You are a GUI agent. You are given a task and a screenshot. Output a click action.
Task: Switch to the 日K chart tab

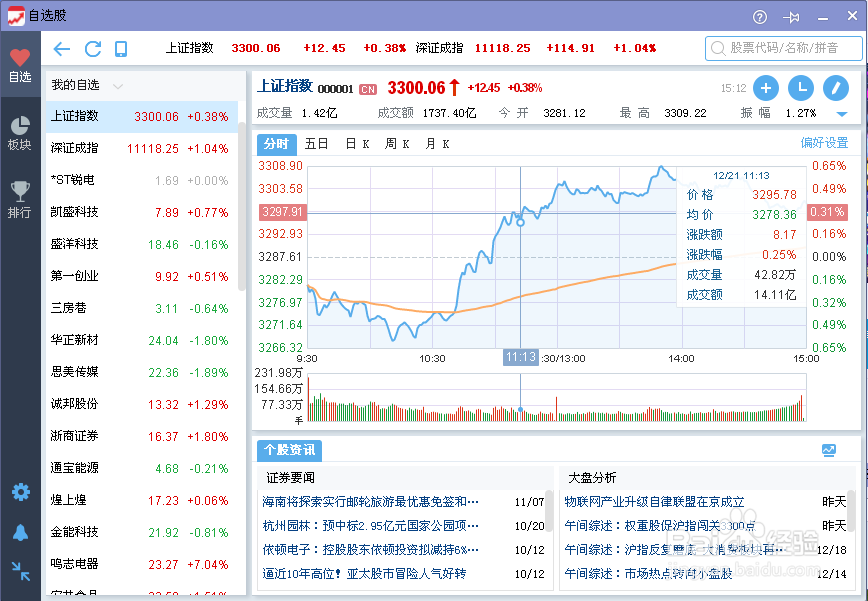[x=357, y=144]
